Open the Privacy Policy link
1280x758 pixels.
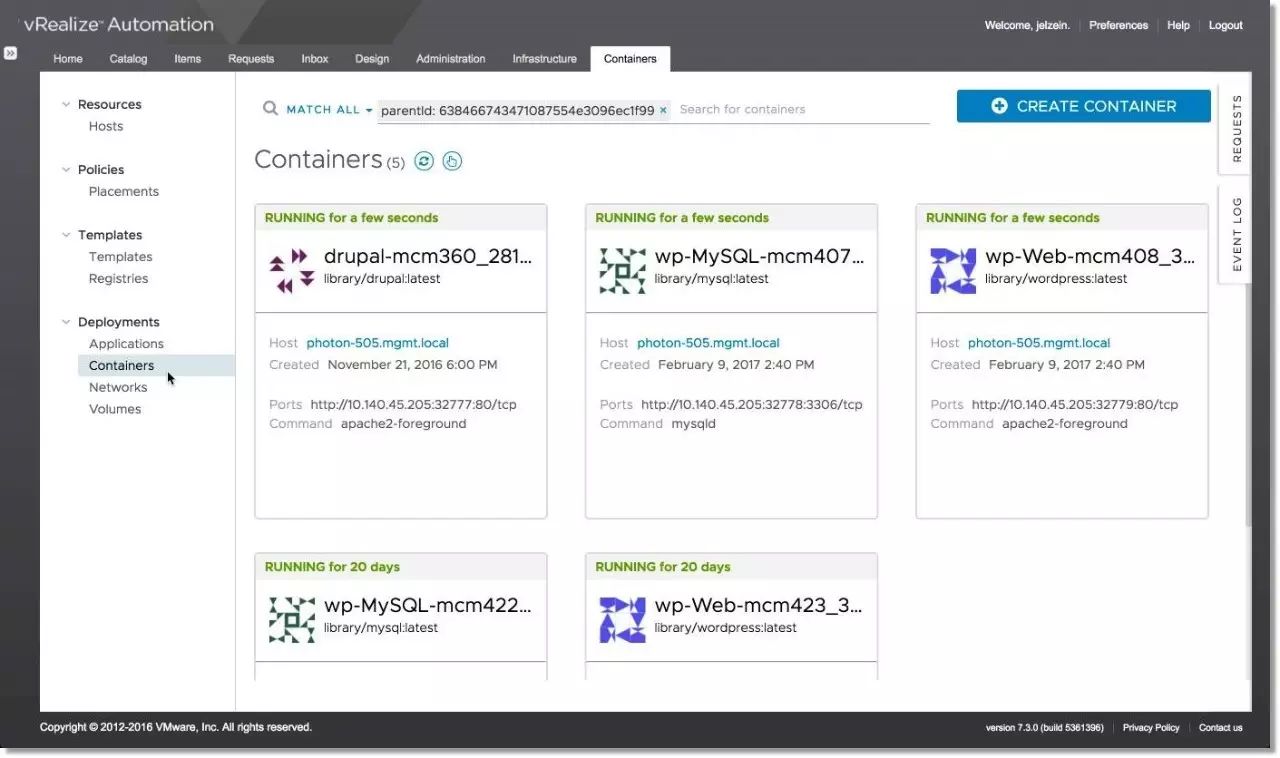point(1151,728)
